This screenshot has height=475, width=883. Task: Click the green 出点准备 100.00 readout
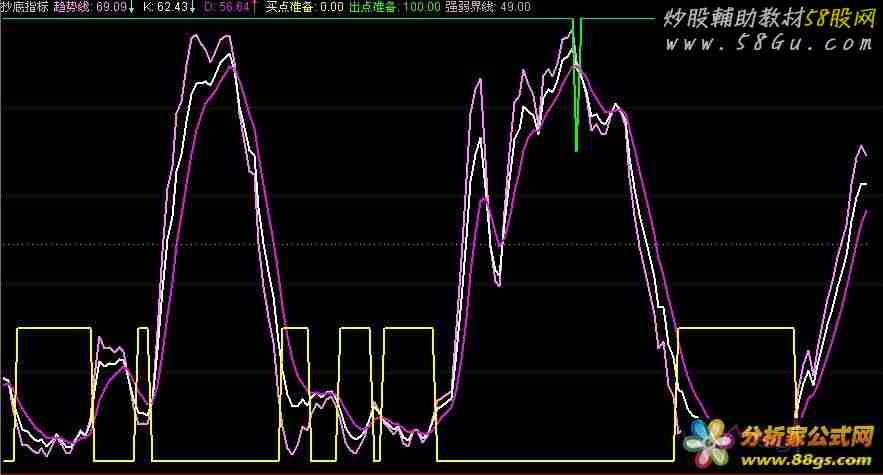pyautogui.click(x=395, y=7)
